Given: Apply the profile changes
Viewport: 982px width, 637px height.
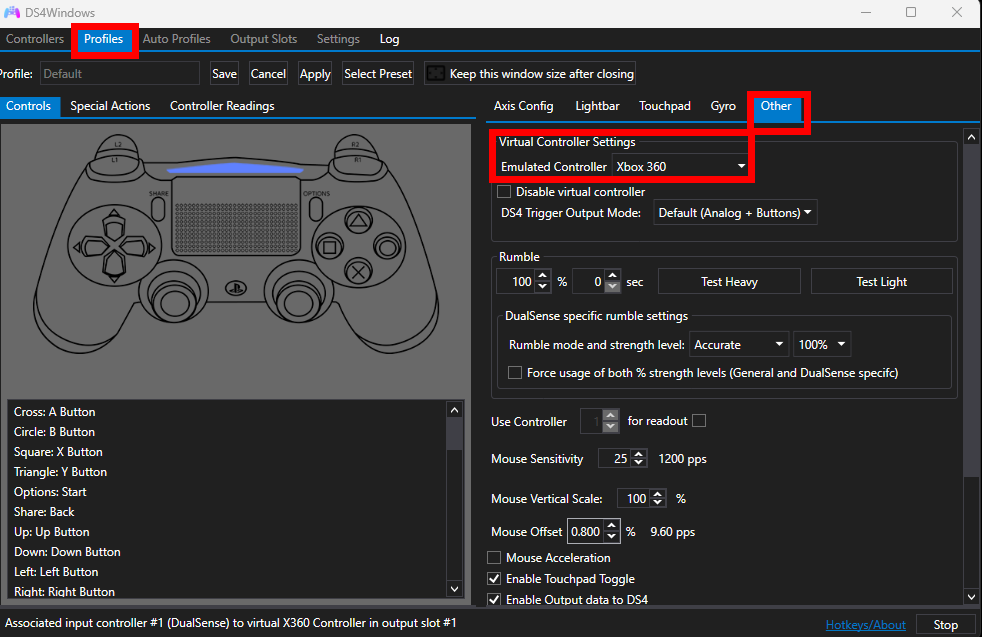Looking at the screenshot, I should (x=315, y=74).
